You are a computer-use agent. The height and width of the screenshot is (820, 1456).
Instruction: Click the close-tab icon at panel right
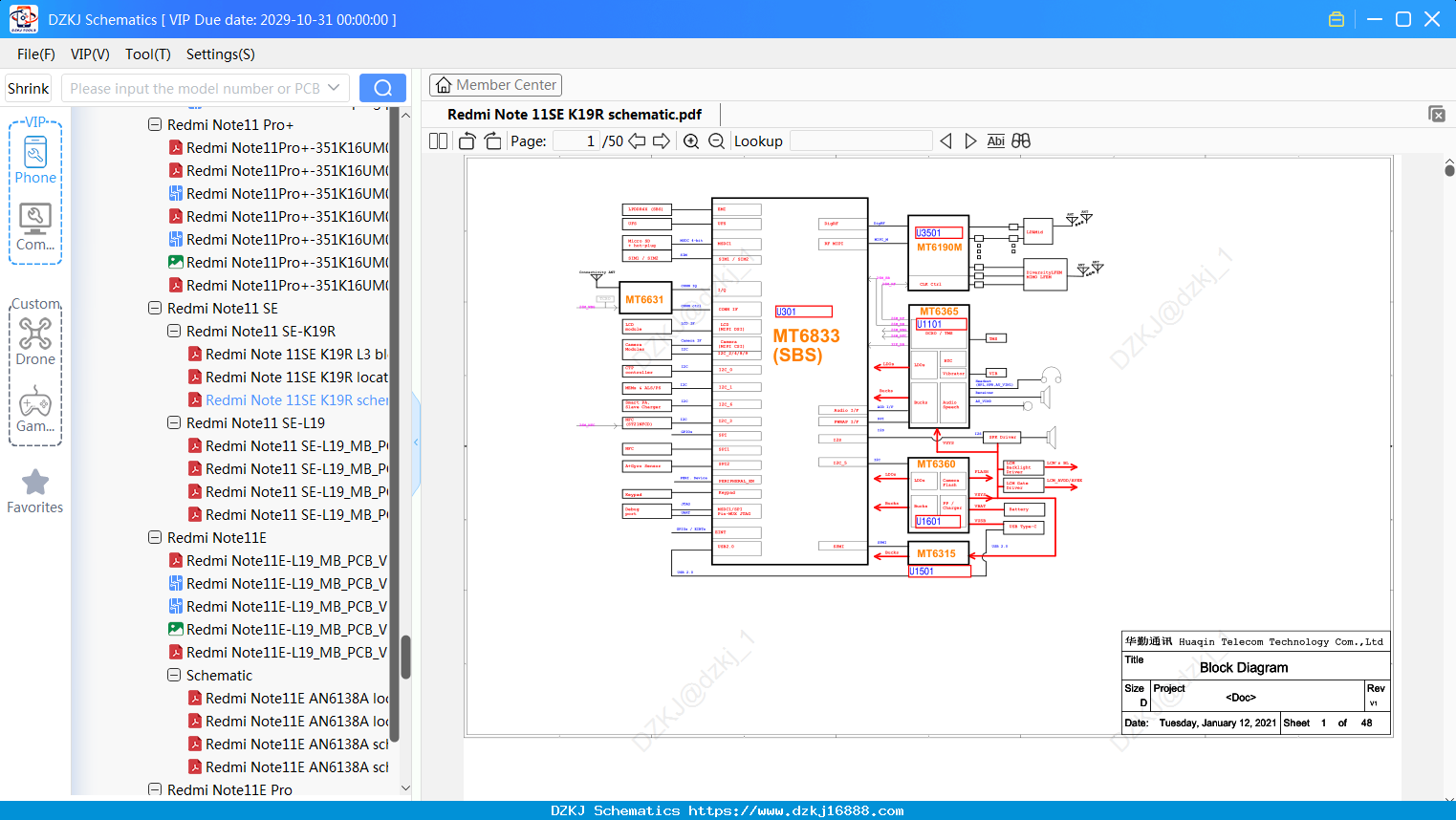(1437, 114)
